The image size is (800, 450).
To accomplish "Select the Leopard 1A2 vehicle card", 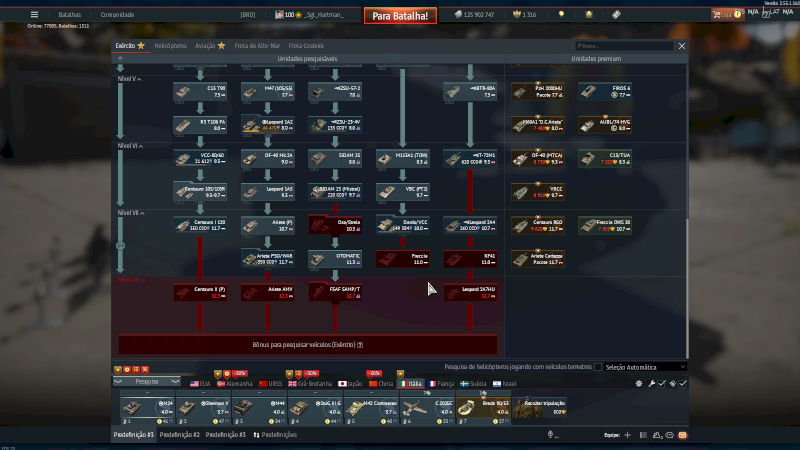I will [x=267, y=125].
